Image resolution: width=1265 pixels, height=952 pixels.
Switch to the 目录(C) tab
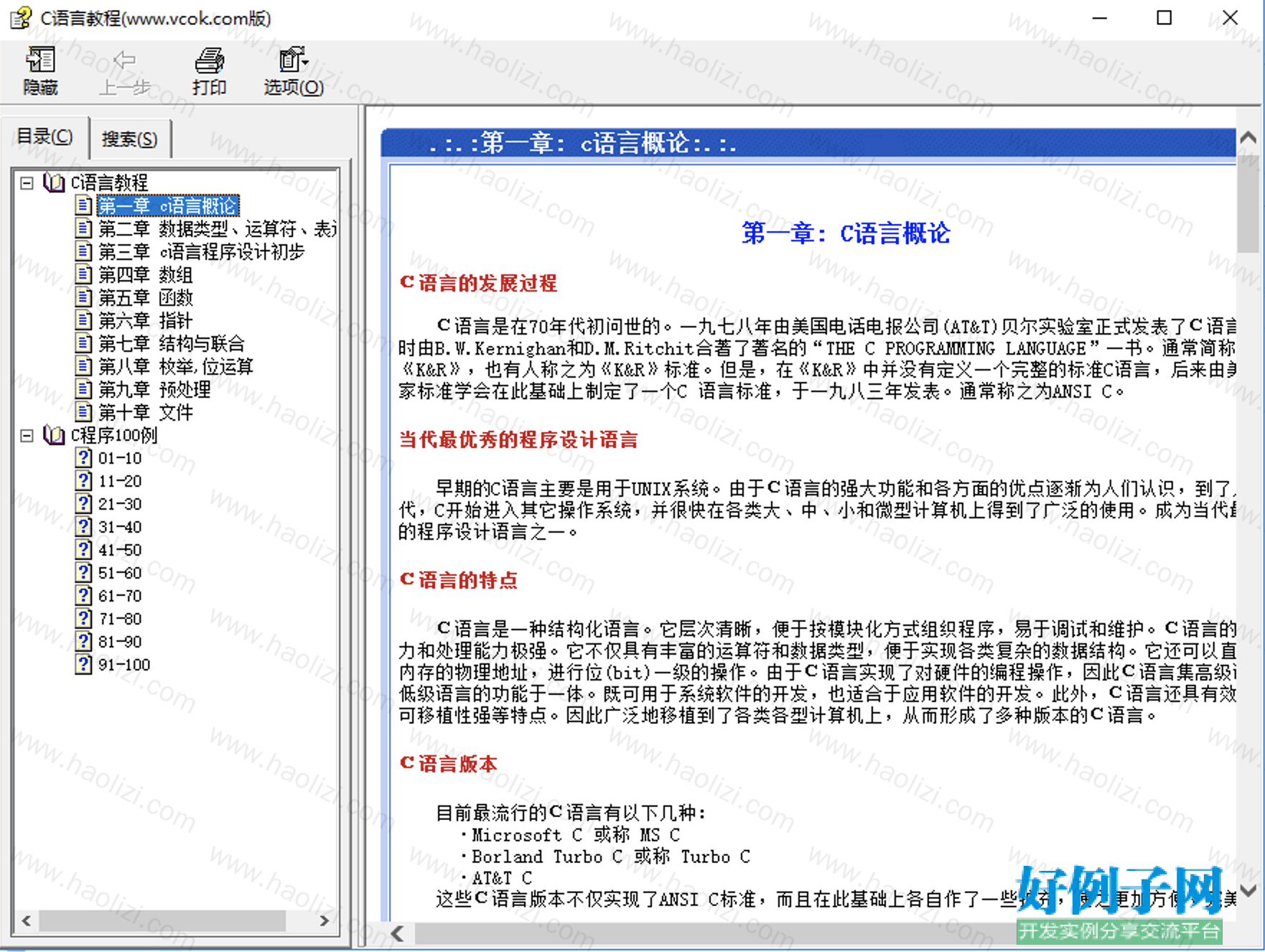pos(45,136)
